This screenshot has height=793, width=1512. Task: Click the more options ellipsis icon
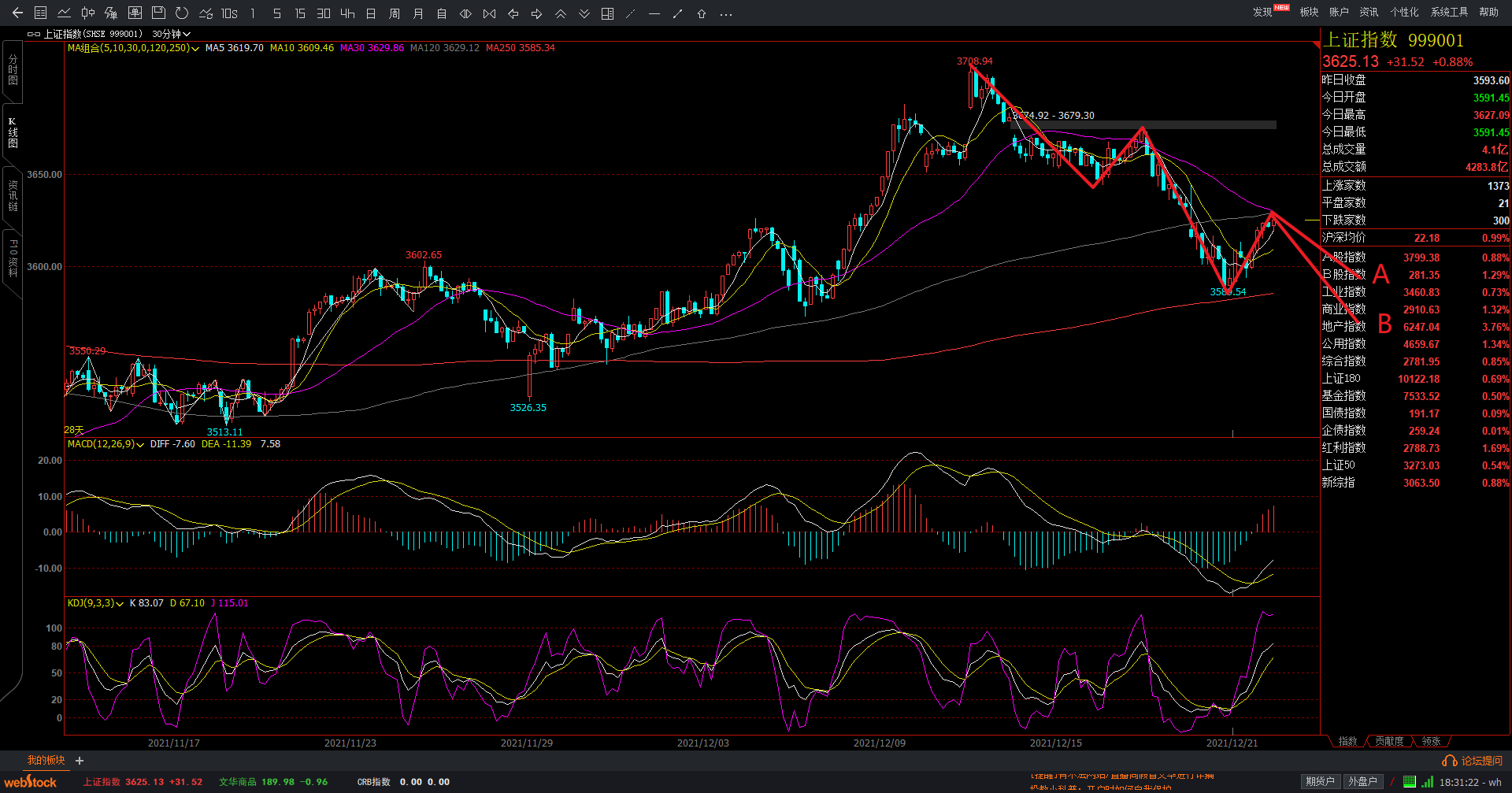(x=726, y=13)
